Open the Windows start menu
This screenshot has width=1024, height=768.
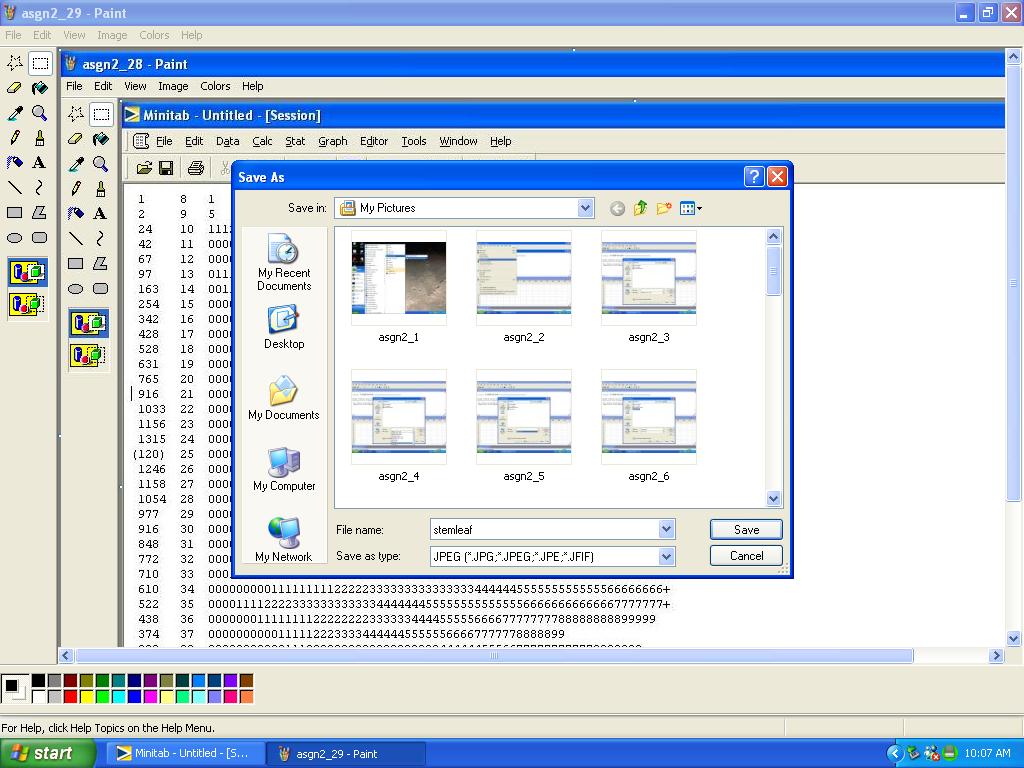point(47,753)
